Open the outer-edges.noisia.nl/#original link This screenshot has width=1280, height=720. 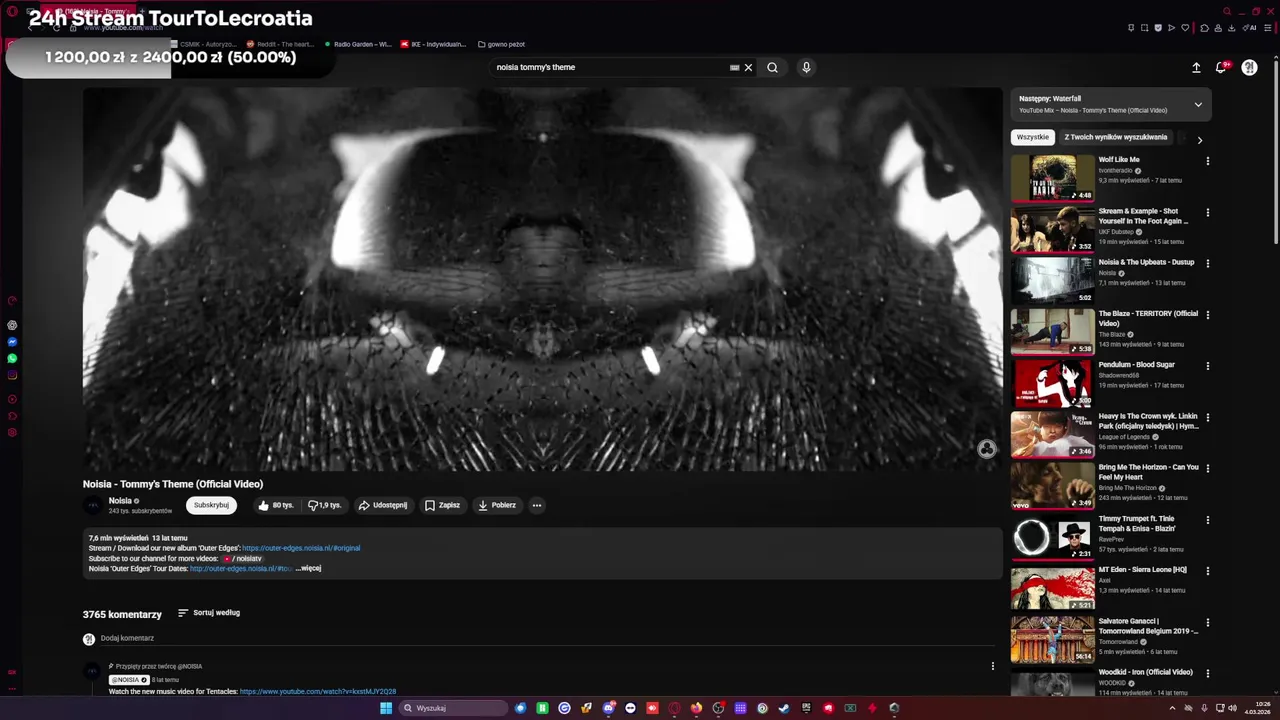click(301, 548)
